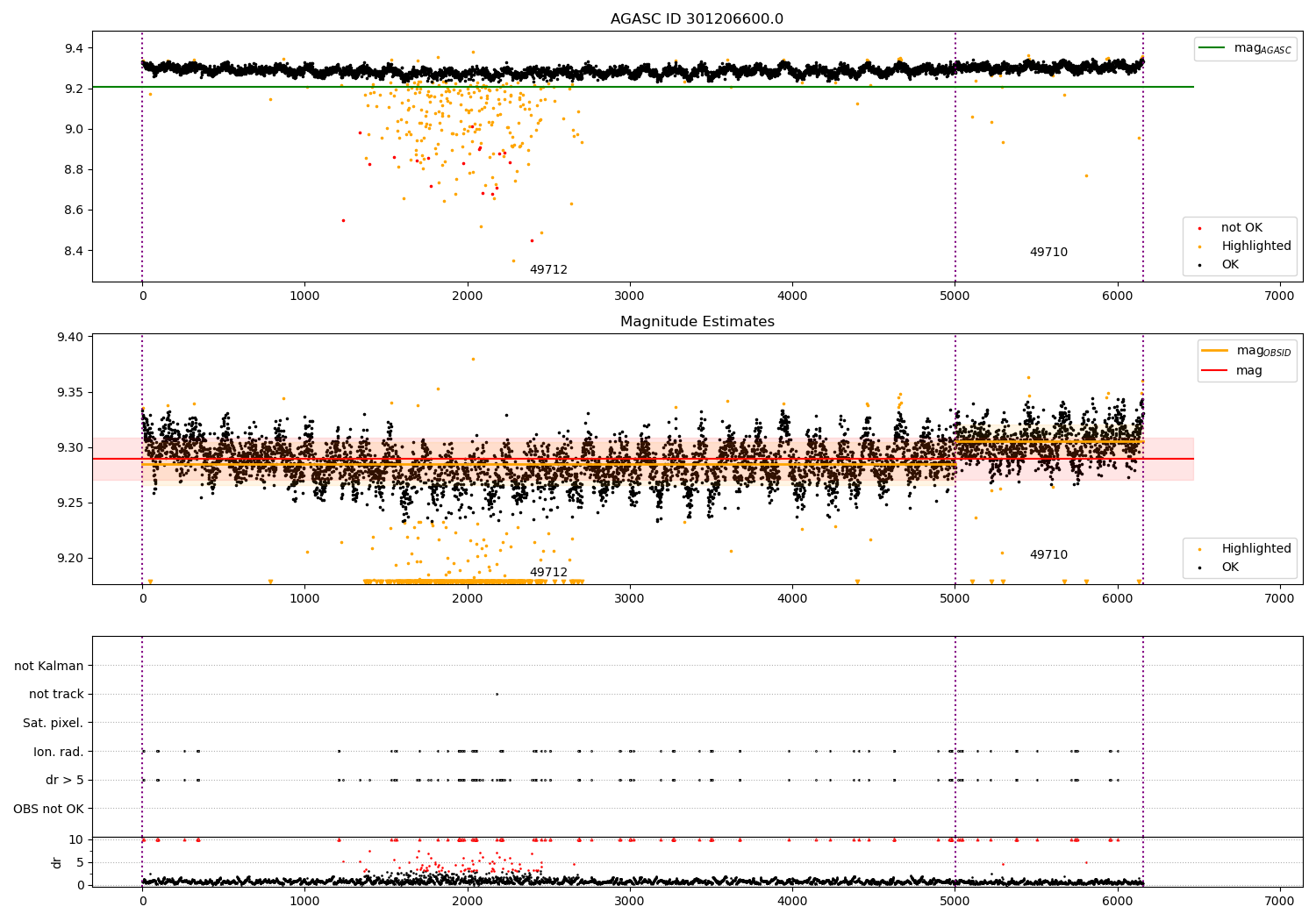Click the single data point in 'not track' row

(x=497, y=694)
